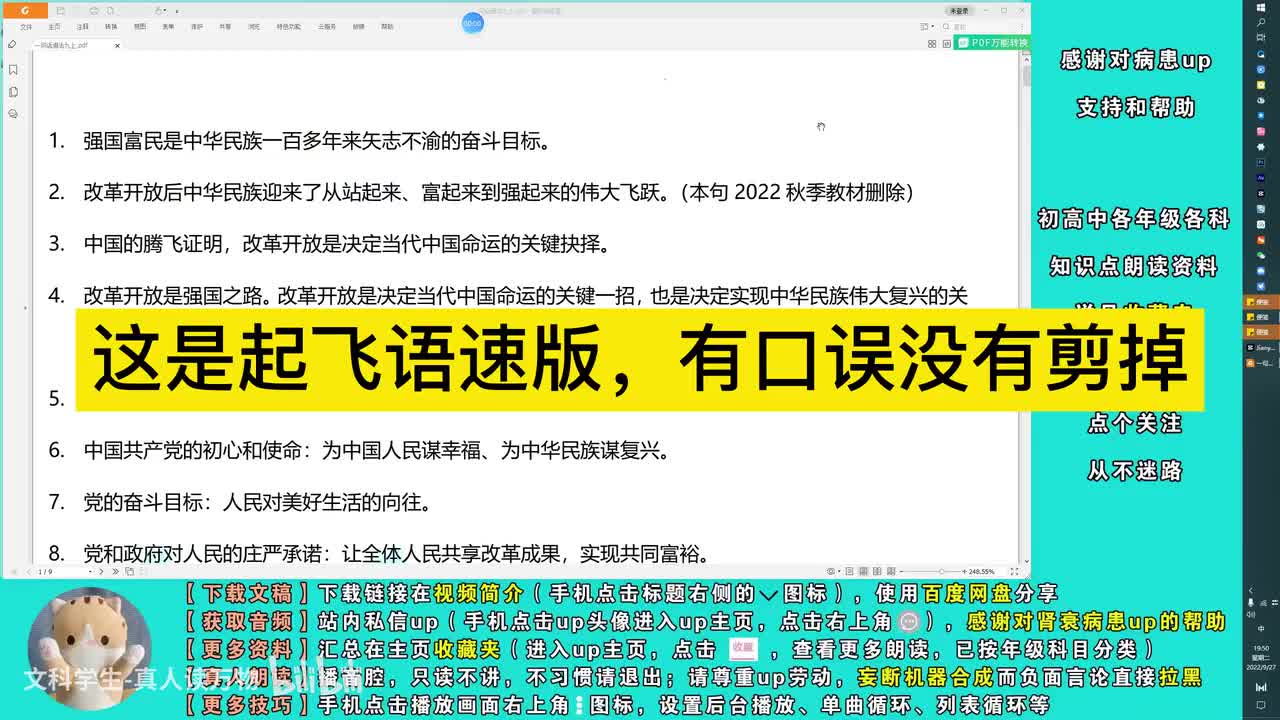Click Task View icon in taskbar

click(1260, 36)
